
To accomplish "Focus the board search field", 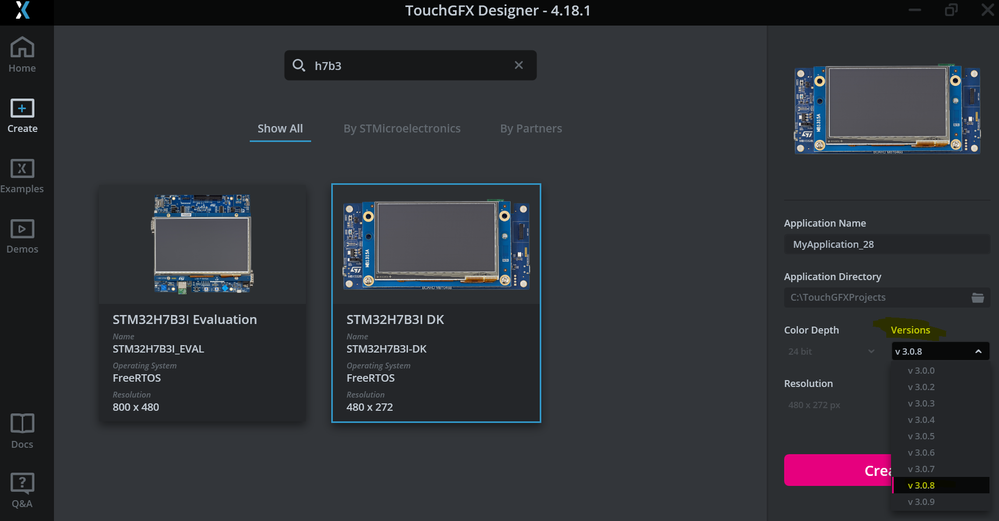I will [410, 65].
